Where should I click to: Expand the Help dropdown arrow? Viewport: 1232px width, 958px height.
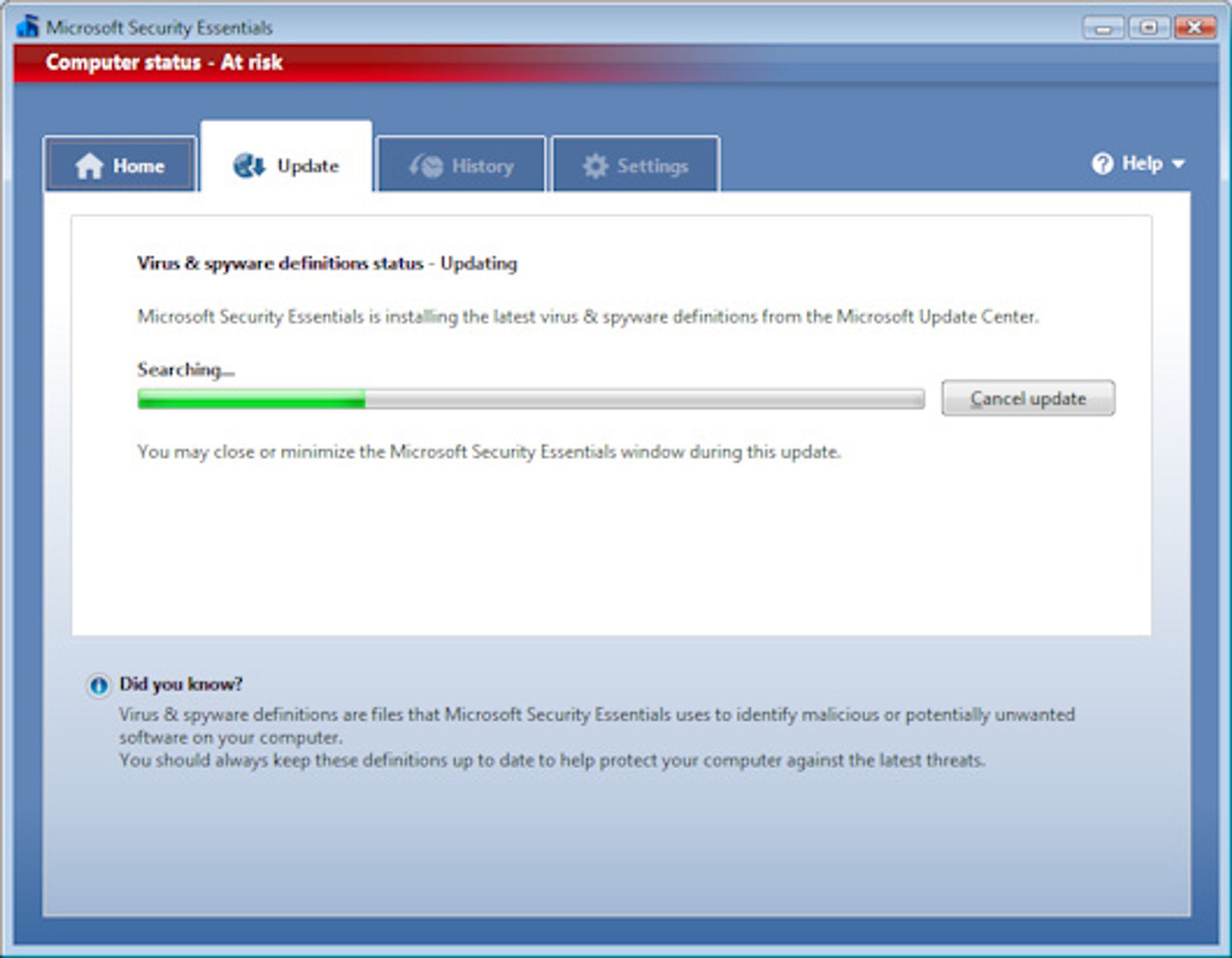[1178, 164]
